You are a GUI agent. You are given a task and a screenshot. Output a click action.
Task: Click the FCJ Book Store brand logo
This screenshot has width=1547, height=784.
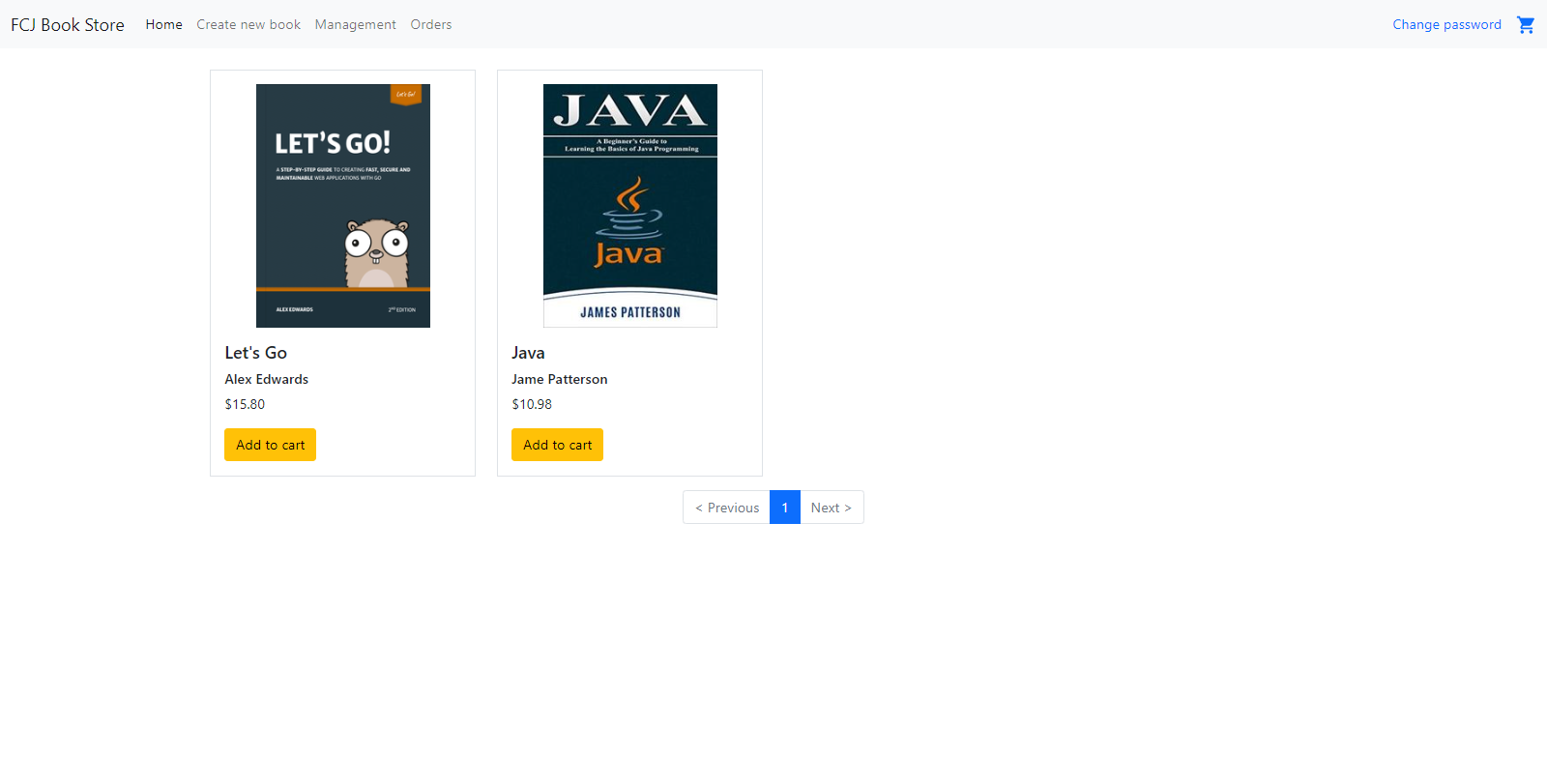tap(68, 24)
